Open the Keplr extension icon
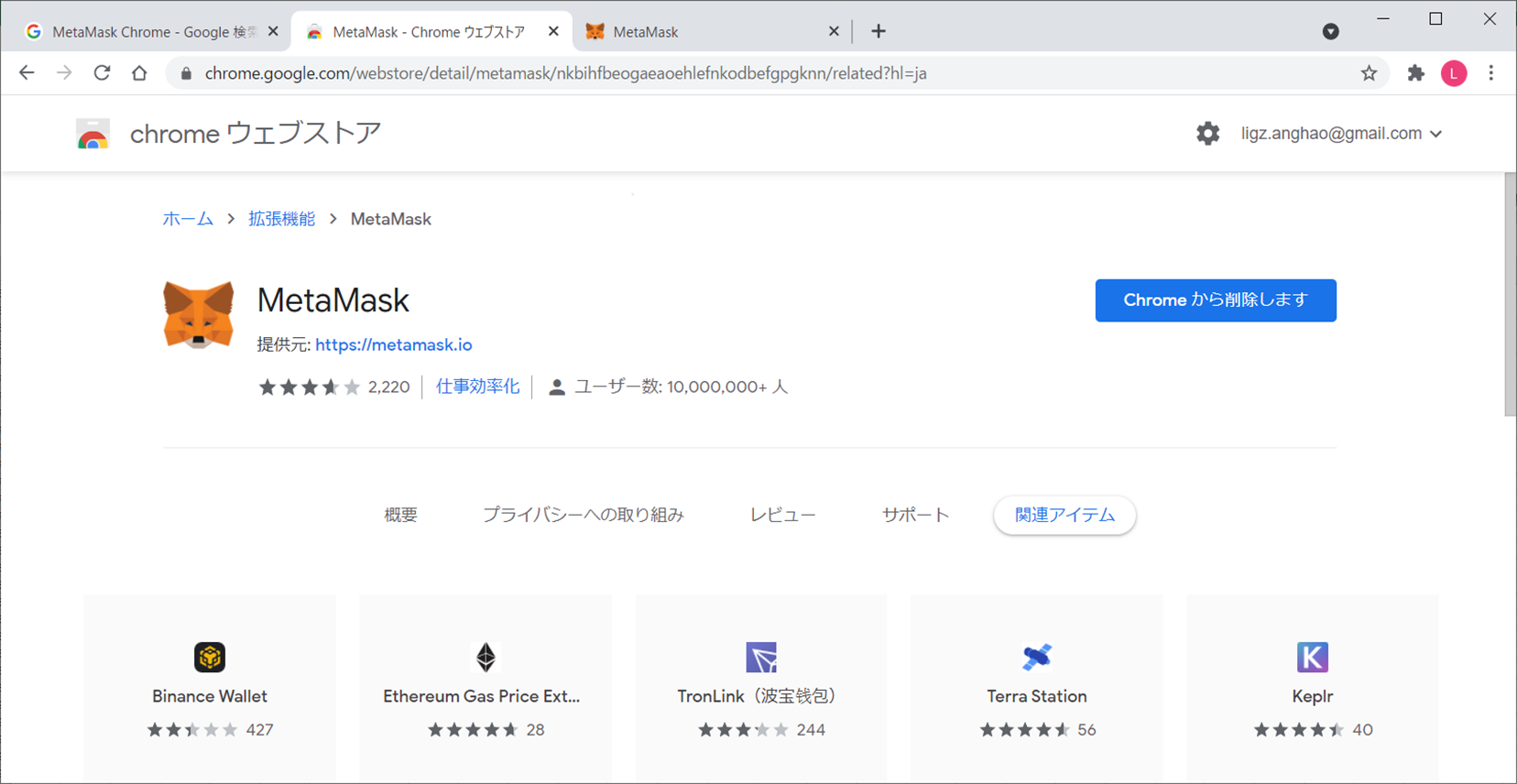The width and height of the screenshot is (1517, 784). (x=1313, y=657)
